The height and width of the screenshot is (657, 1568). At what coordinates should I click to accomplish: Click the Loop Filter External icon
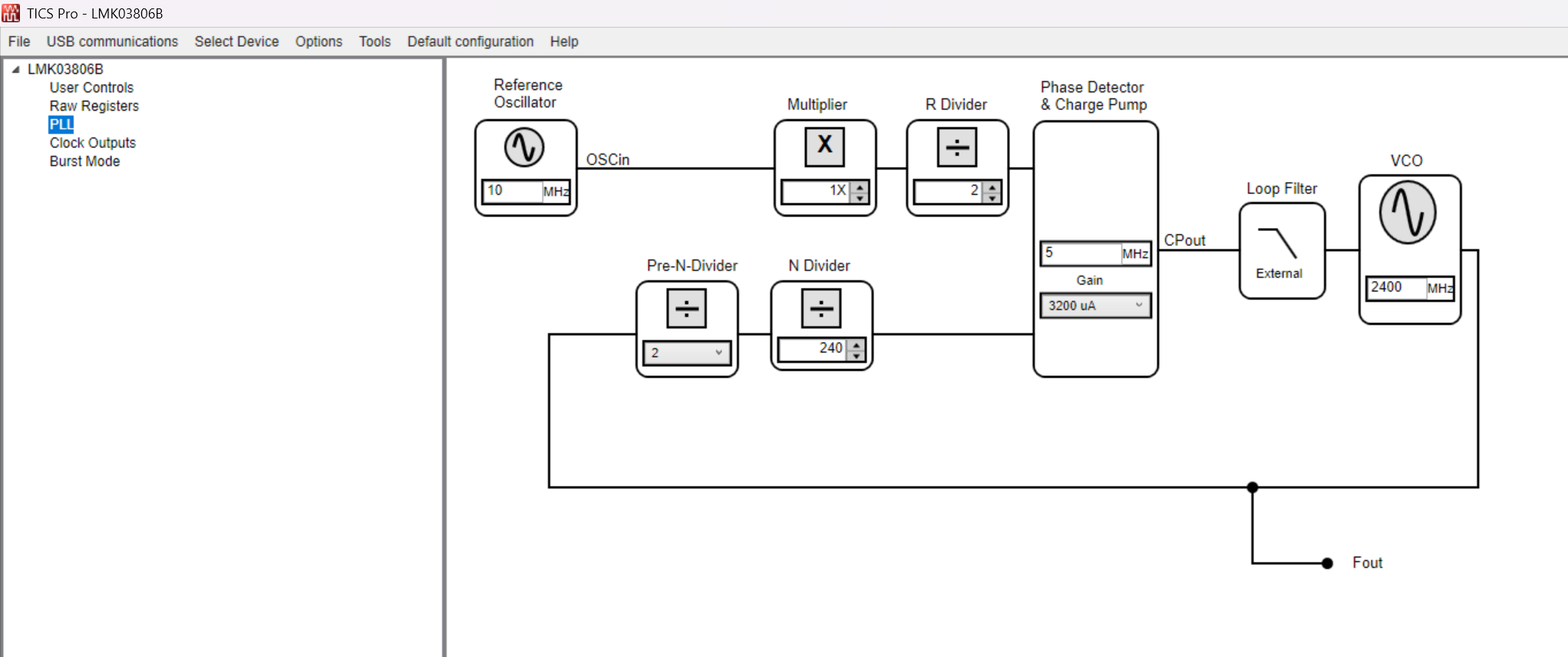1279,251
